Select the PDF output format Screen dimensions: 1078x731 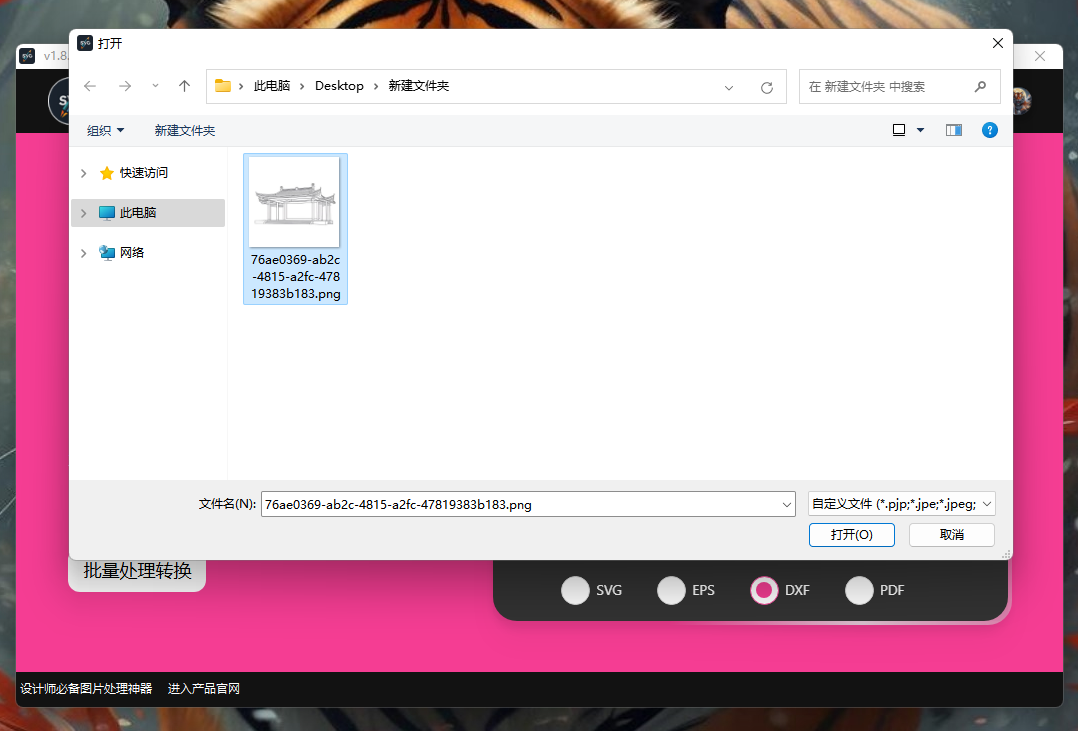[860, 590]
